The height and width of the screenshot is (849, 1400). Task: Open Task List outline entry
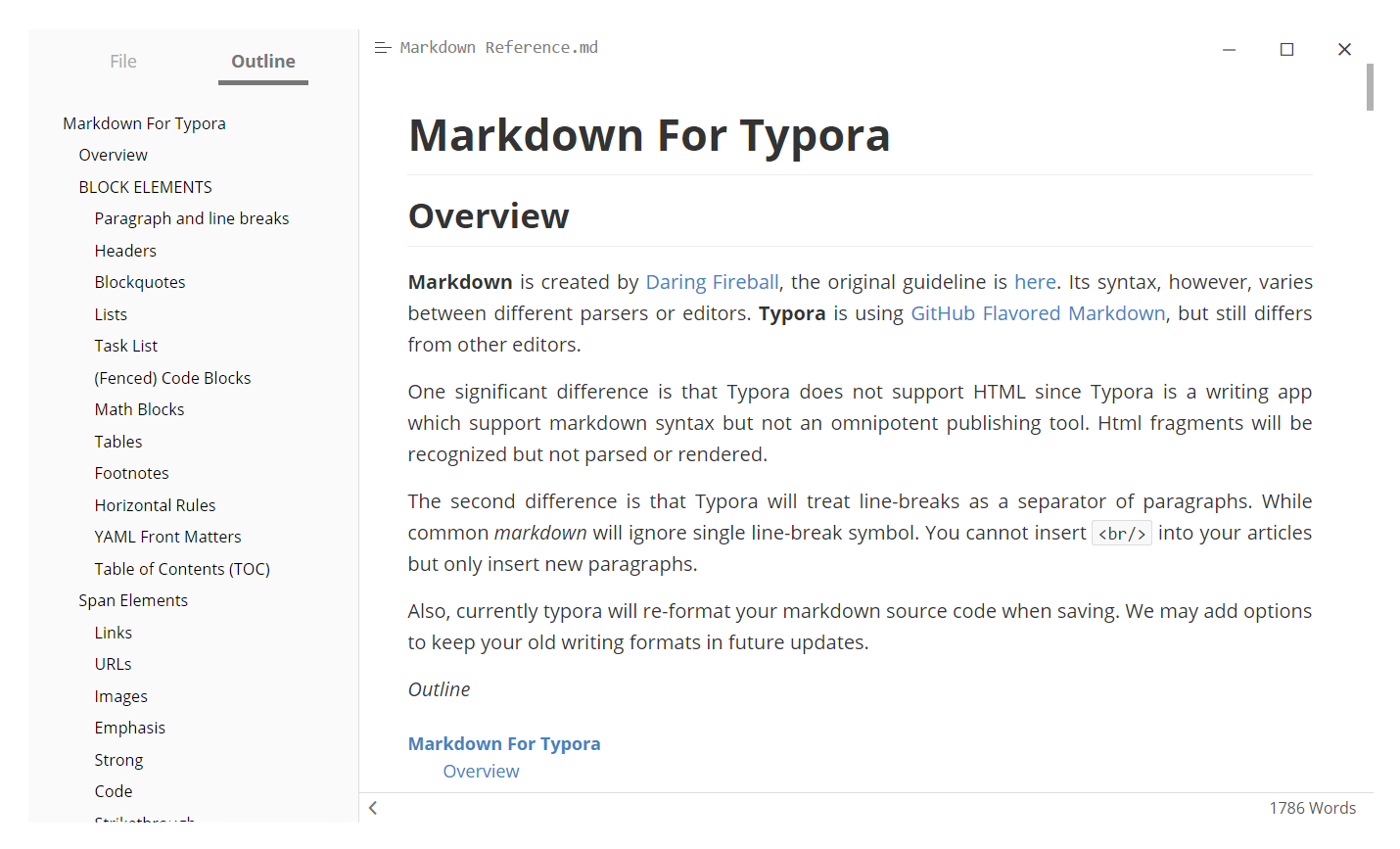tap(126, 346)
